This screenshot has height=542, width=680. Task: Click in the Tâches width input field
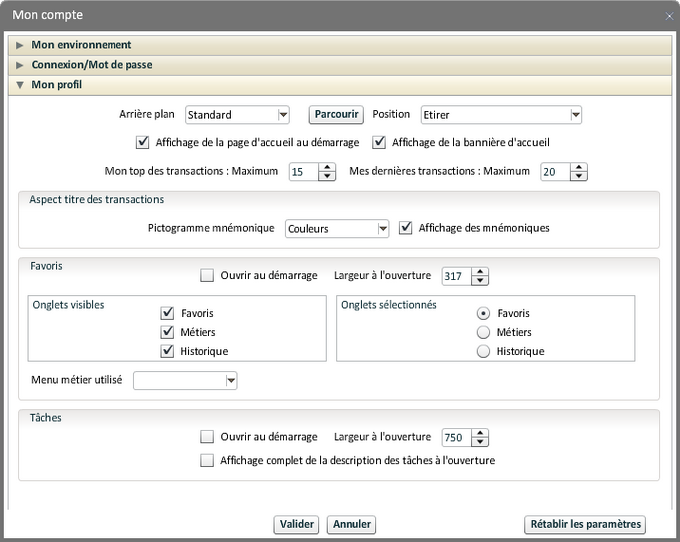pyautogui.click(x=454, y=437)
